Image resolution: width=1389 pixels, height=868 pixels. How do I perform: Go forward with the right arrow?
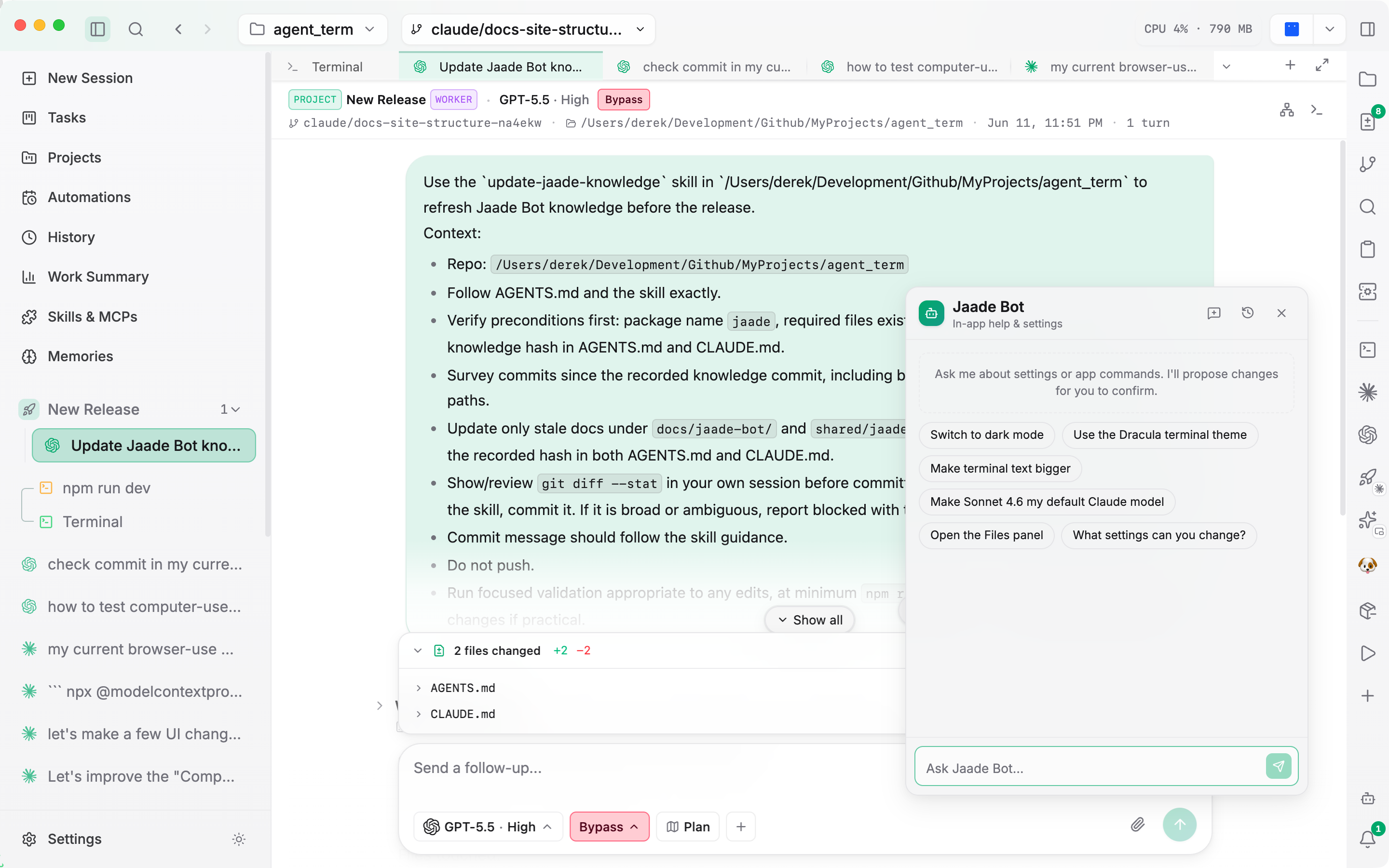[207, 29]
